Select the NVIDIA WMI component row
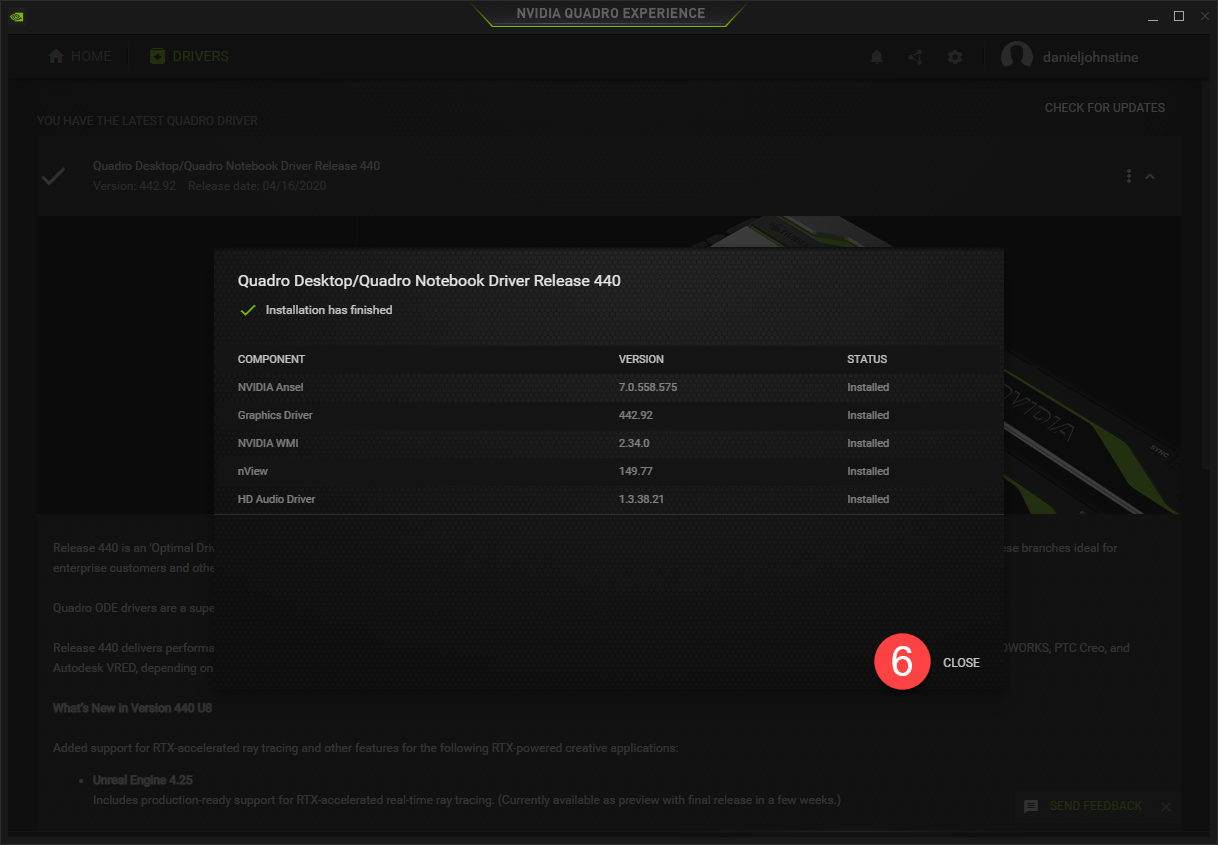1218x845 pixels. [x=609, y=443]
